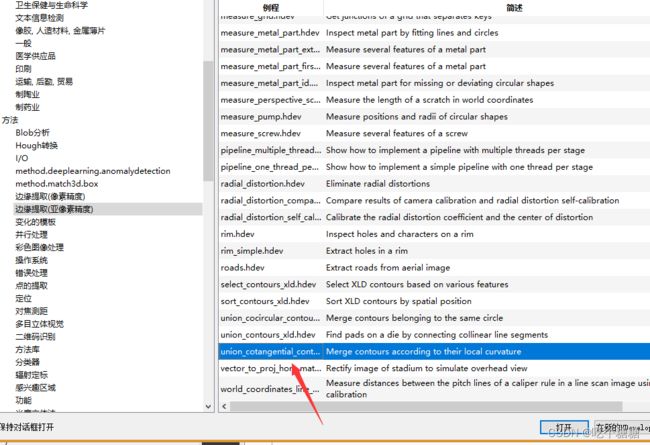Select example roads.hdev
Viewport: 650px width, 445px height.
pyautogui.click(x=434, y=267)
